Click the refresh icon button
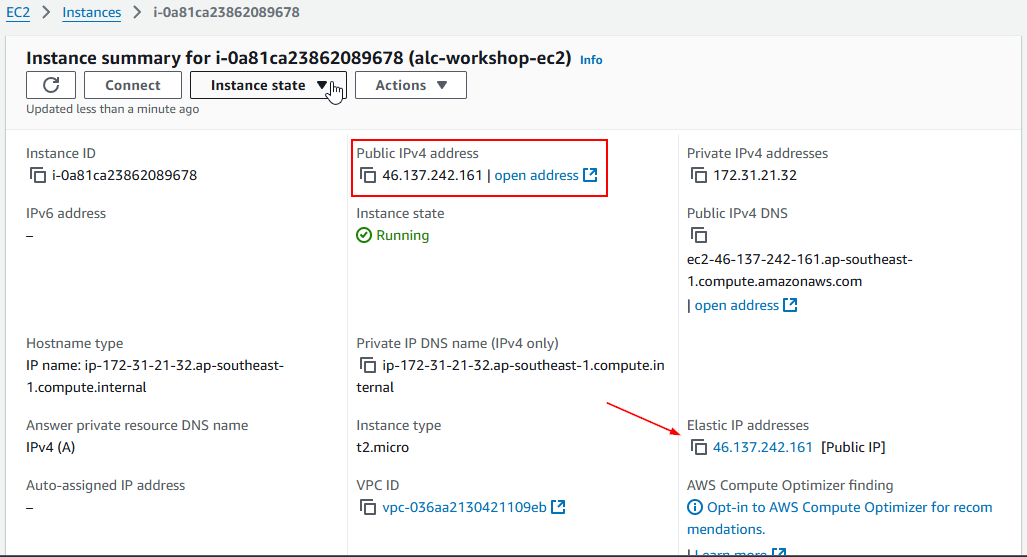The width and height of the screenshot is (1027, 557). 50,85
